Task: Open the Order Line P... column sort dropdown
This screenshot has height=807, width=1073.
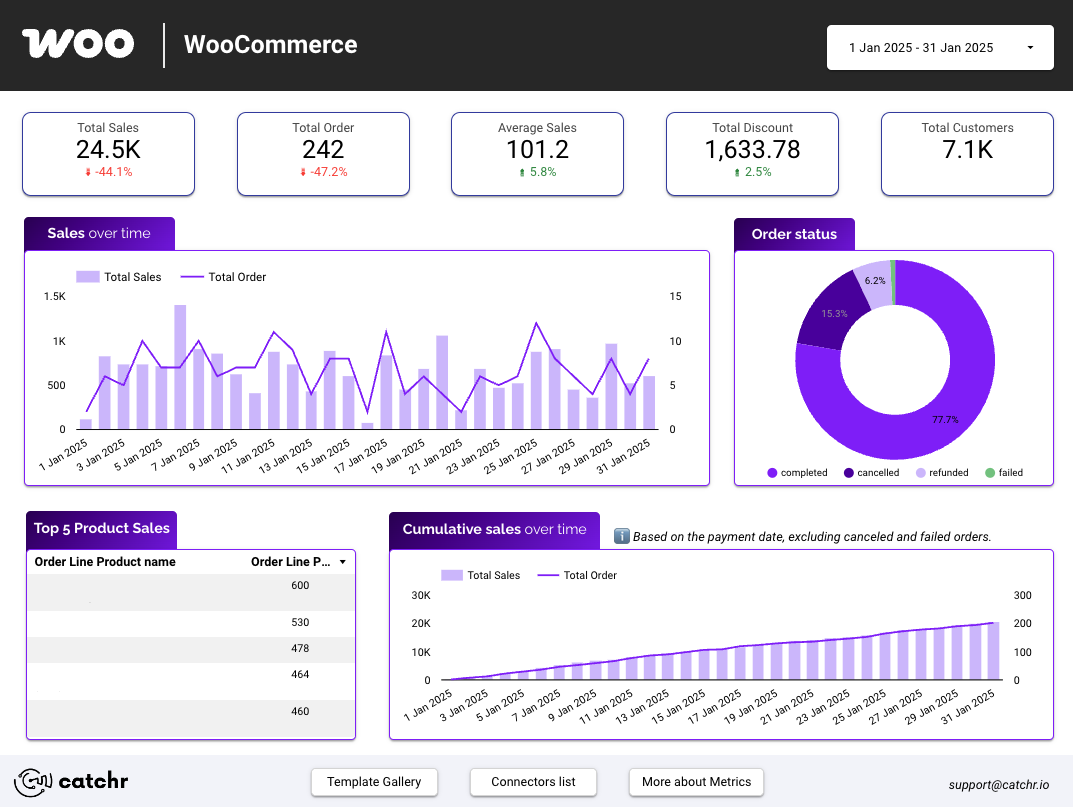Action: (343, 562)
